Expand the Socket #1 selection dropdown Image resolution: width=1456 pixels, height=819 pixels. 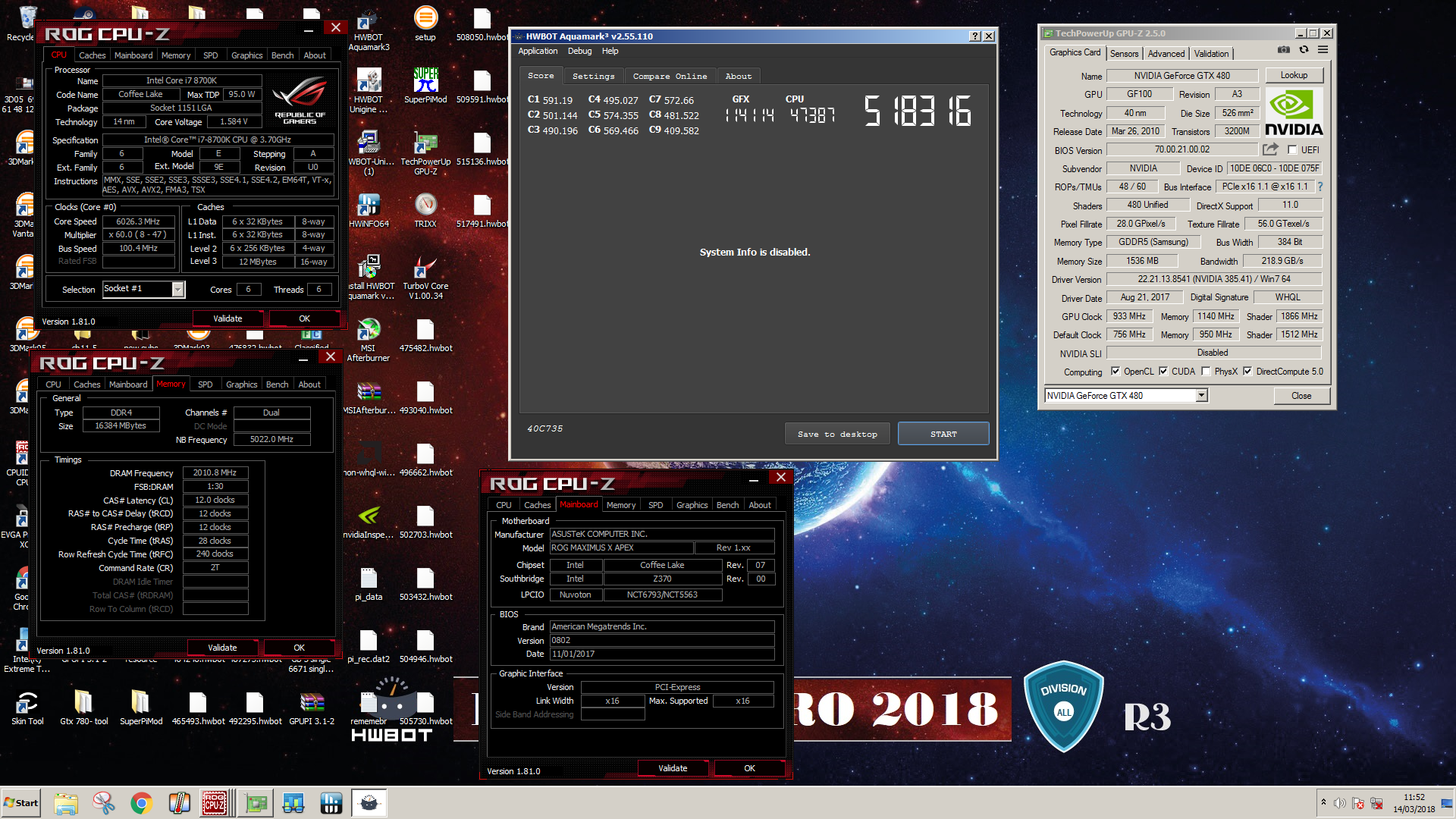point(177,289)
